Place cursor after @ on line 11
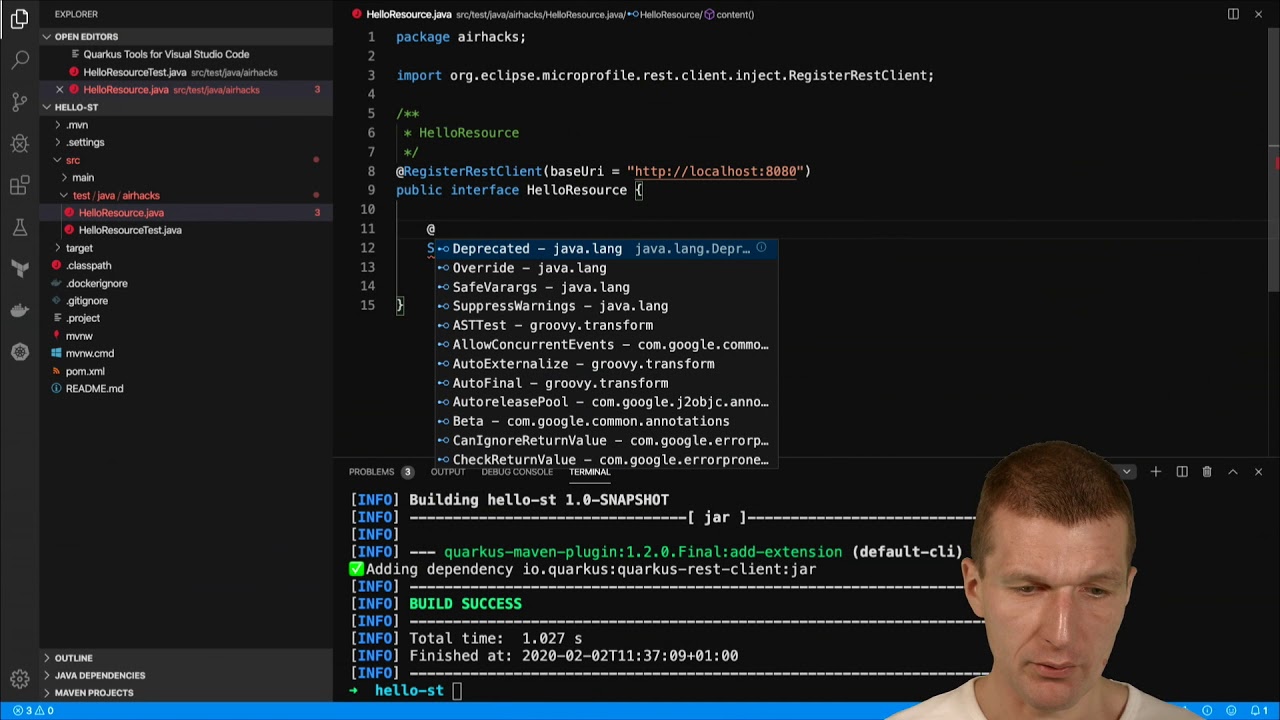The height and width of the screenshot is (720, 1280). coord(436,229)
